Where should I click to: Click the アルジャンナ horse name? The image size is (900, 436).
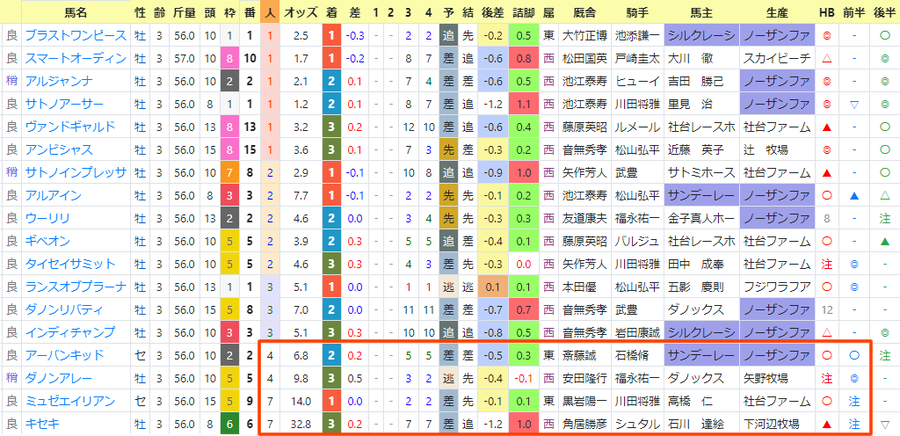59,81
